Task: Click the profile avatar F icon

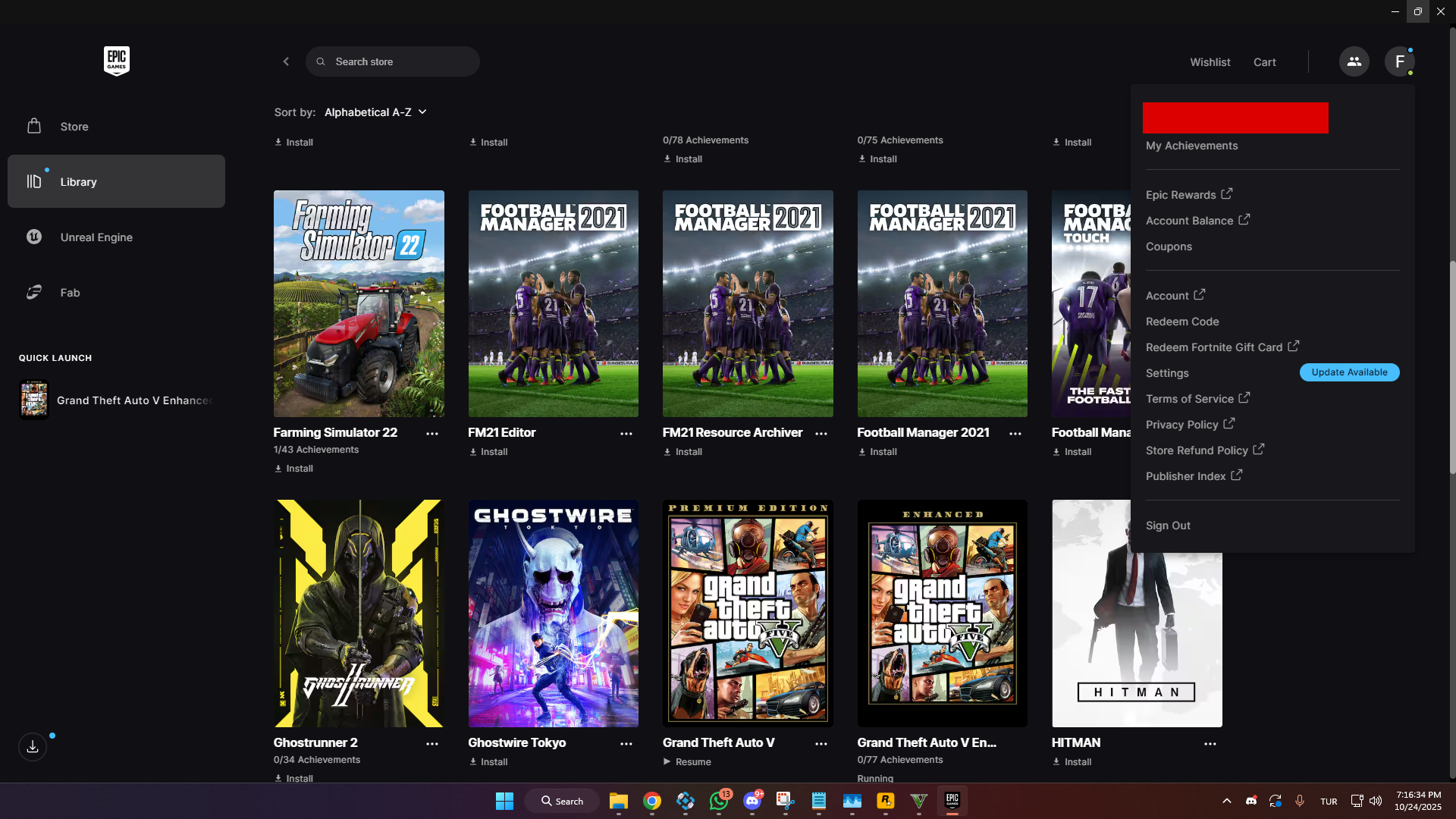Action: 1399,61
